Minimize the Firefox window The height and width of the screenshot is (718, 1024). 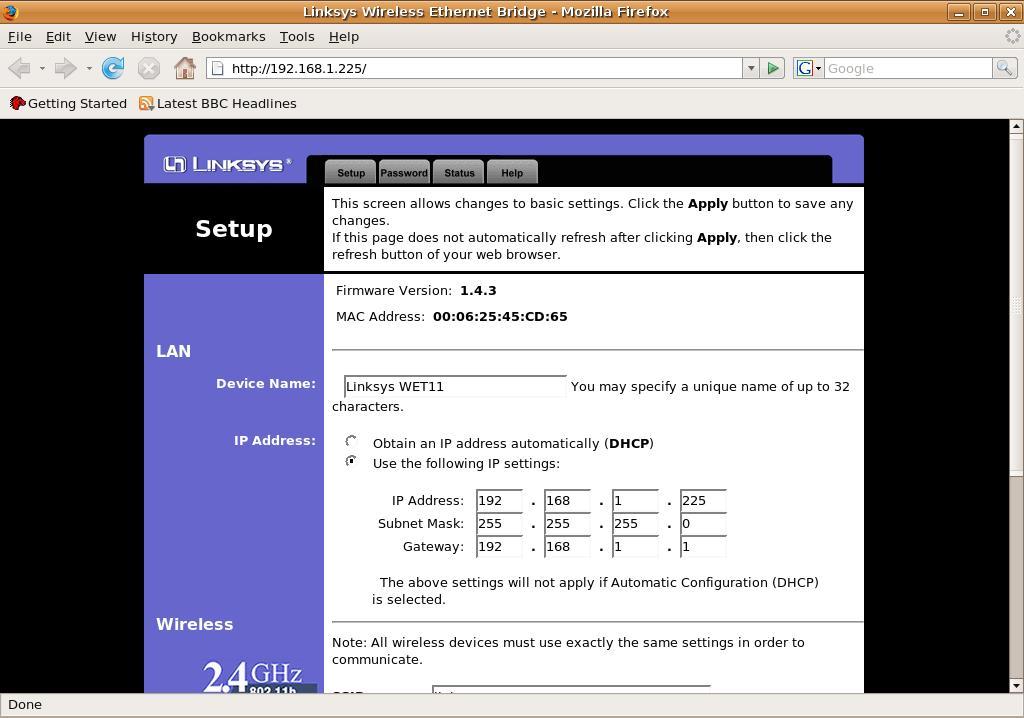[x=959, y=12]
